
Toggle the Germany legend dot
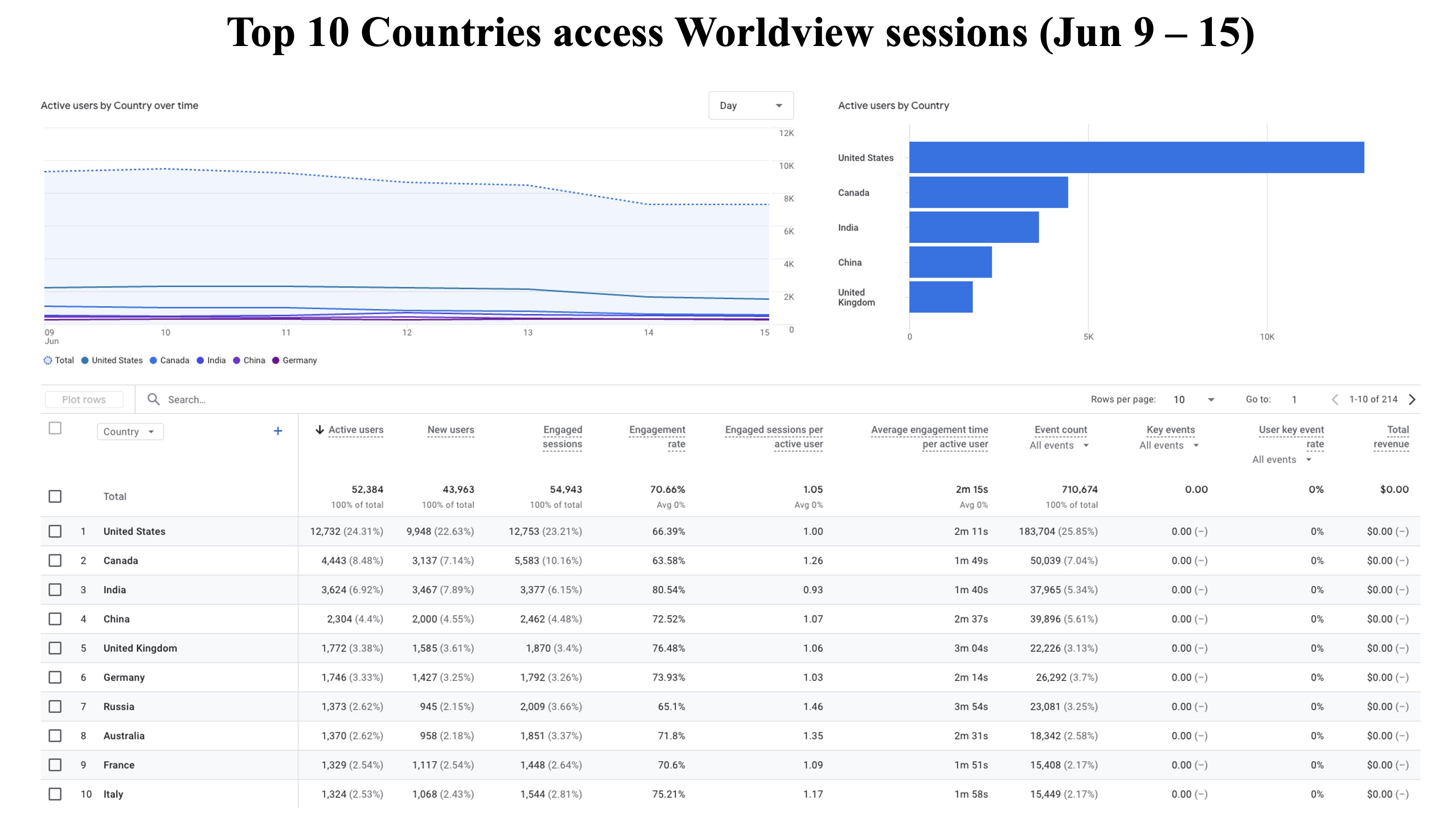tap(276, 360)
